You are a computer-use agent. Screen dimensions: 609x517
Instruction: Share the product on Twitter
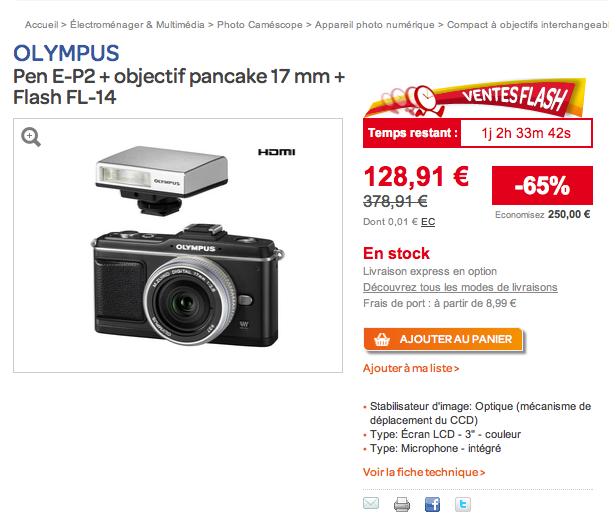(464, 504)
